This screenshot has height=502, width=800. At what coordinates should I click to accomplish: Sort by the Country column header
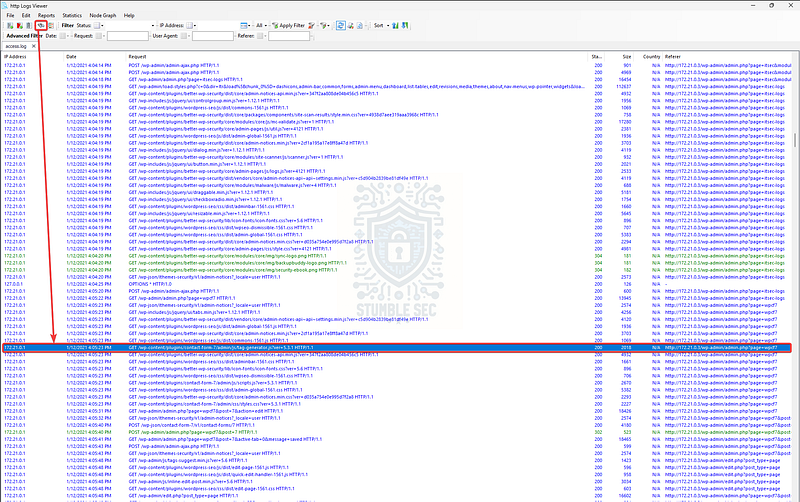coord(648,57)
